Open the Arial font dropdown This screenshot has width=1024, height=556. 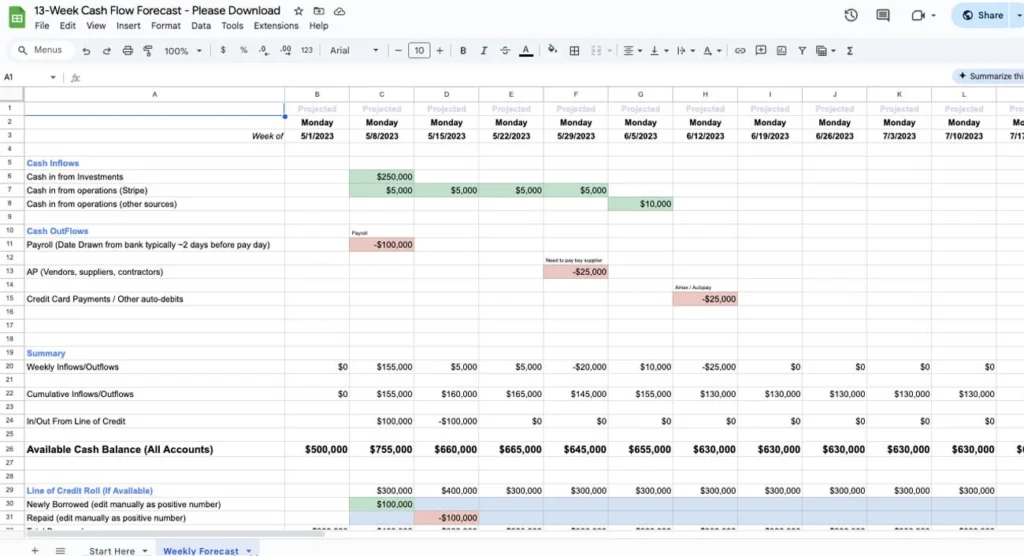coord(354,50)
